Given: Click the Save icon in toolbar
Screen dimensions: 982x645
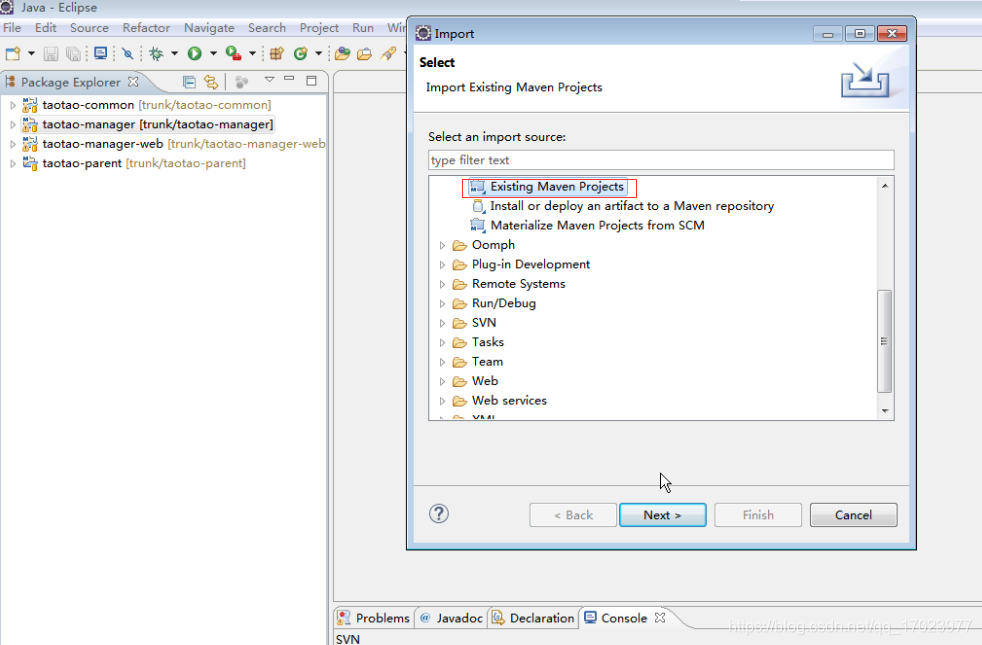Looking at the screenshot, I should [51, 54].
